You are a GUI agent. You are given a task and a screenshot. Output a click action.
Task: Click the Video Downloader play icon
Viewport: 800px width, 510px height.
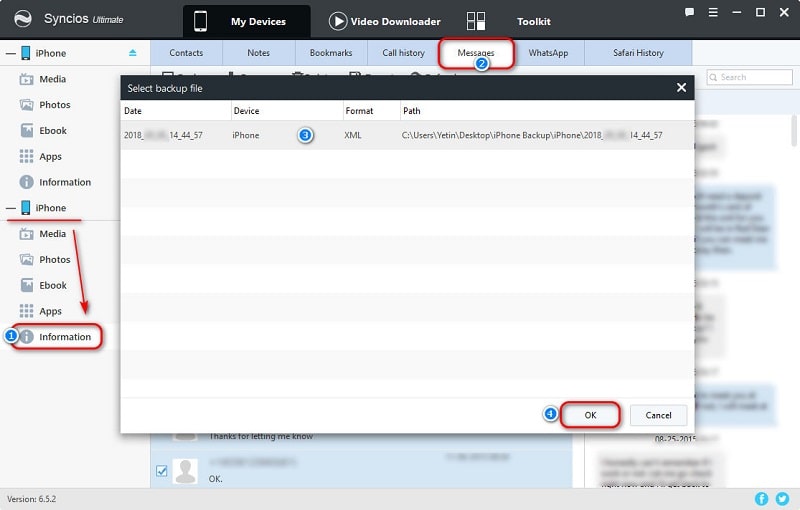[x=337, y=21]
